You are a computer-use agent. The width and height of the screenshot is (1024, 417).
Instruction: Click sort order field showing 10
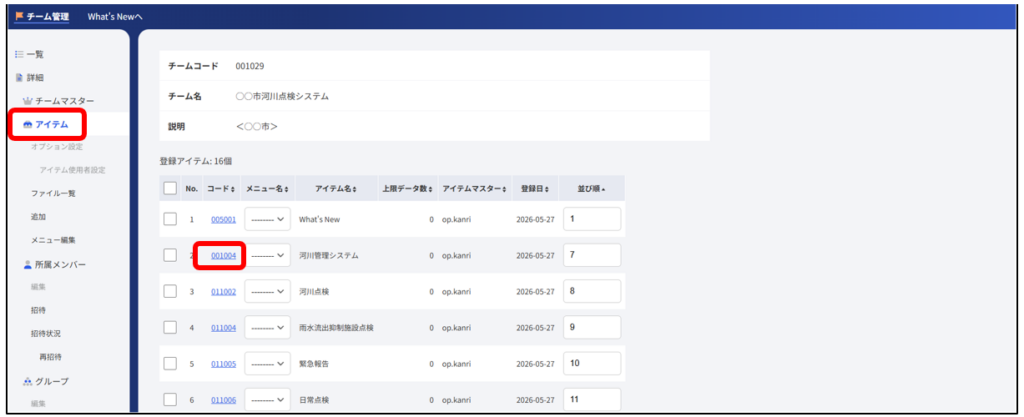[592, 363]
